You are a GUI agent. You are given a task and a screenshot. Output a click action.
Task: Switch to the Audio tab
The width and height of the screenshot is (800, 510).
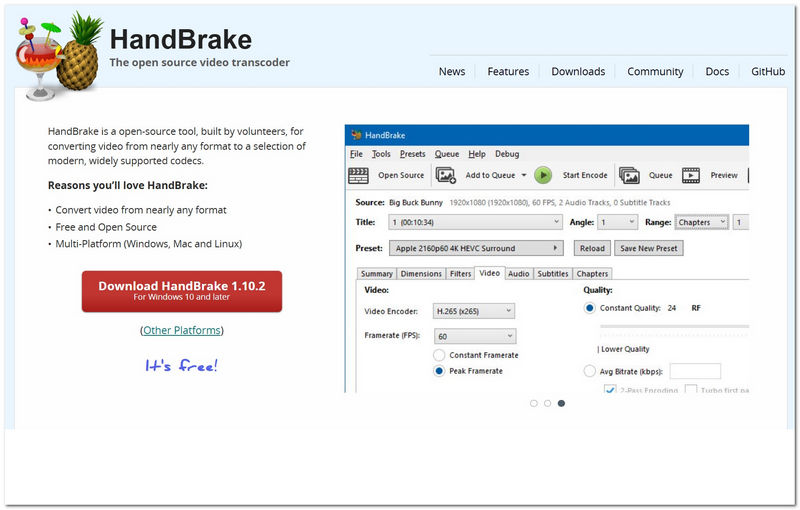click(x=518, y=273)
